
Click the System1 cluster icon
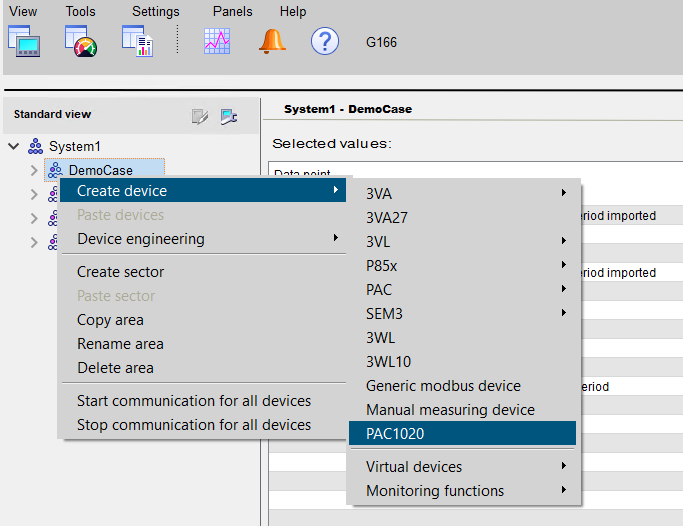[x=35, y=146]
